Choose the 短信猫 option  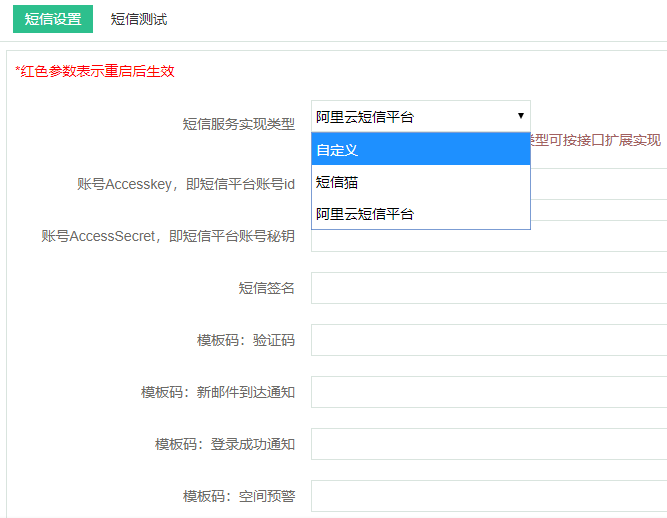(420, 182)
